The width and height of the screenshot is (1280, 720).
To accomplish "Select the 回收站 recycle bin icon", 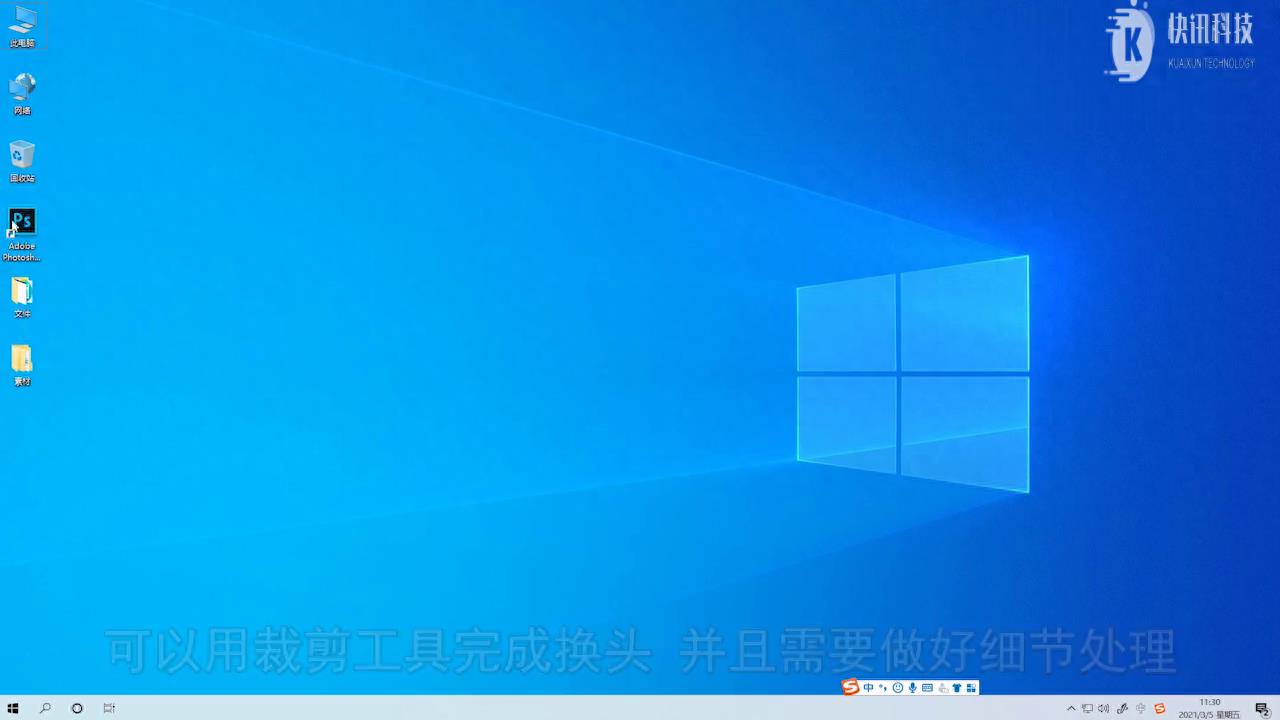I will (22, 161).
